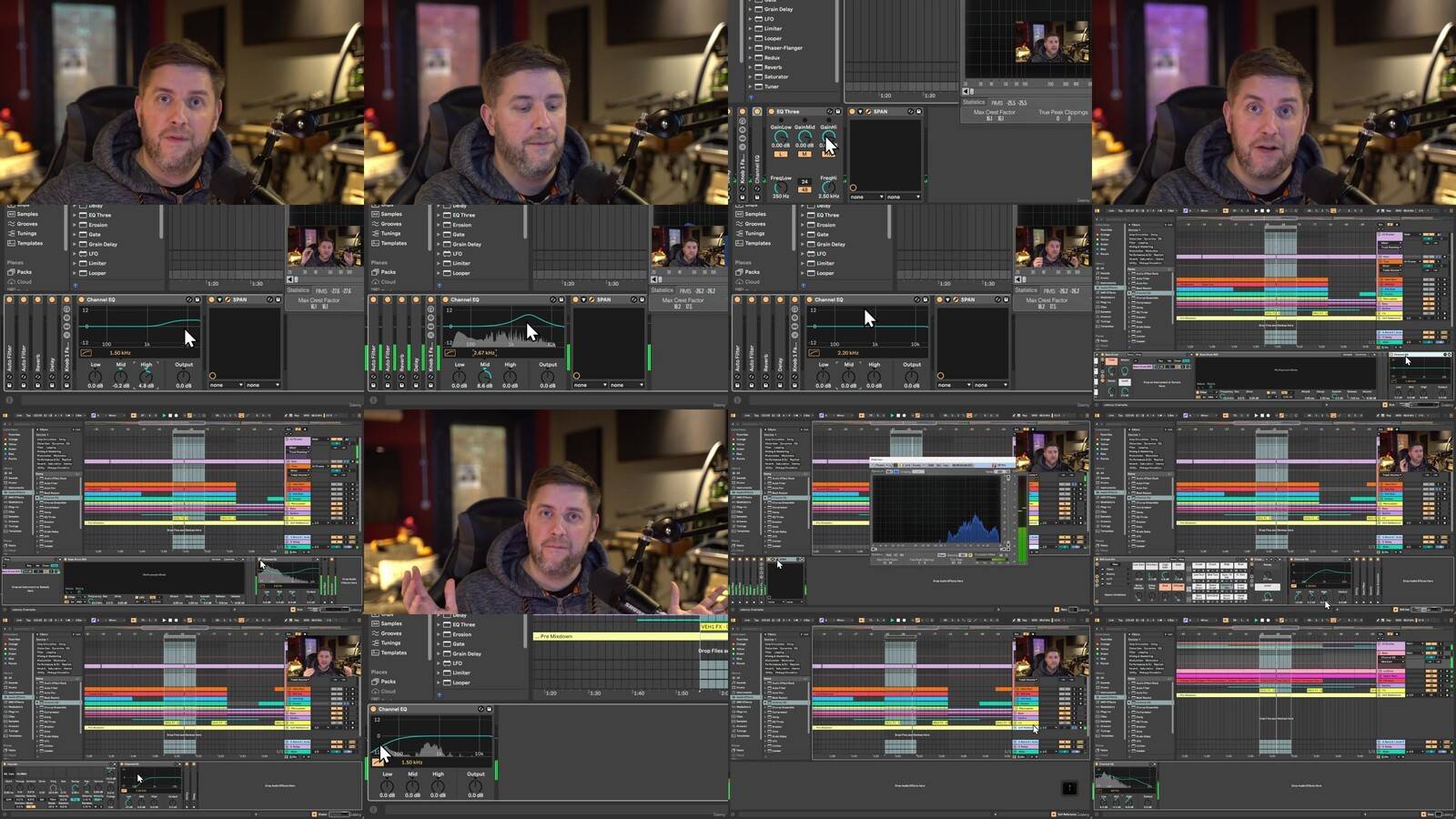
Task: Click the save preset icon on EQ Three
Action: coord(838,112)
